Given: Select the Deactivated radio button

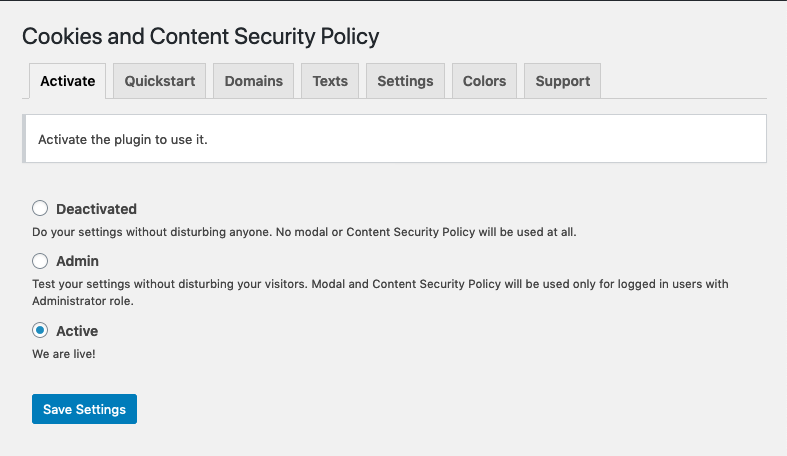Looking at the screenshot, I should tap(40, 209).
